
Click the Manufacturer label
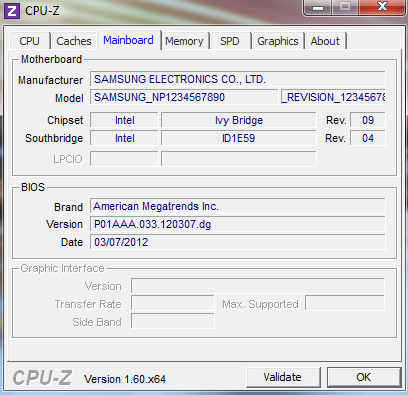tap(50, 80)
